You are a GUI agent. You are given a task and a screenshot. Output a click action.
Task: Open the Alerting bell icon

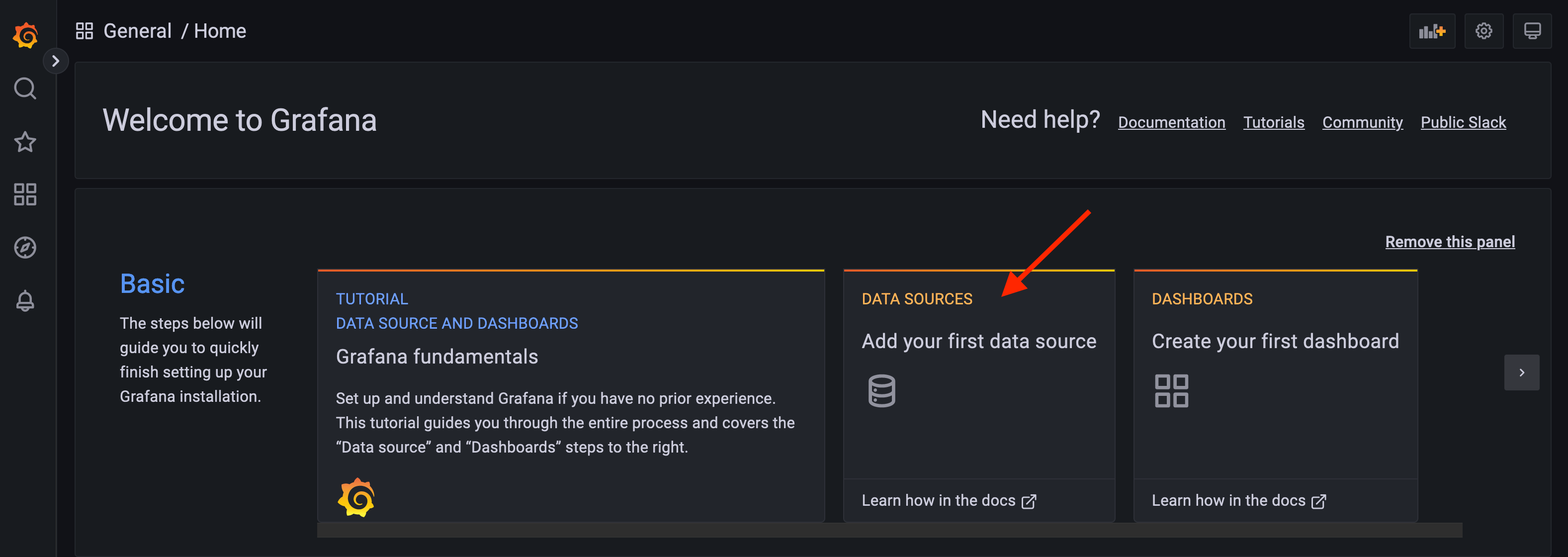point(25,301)
